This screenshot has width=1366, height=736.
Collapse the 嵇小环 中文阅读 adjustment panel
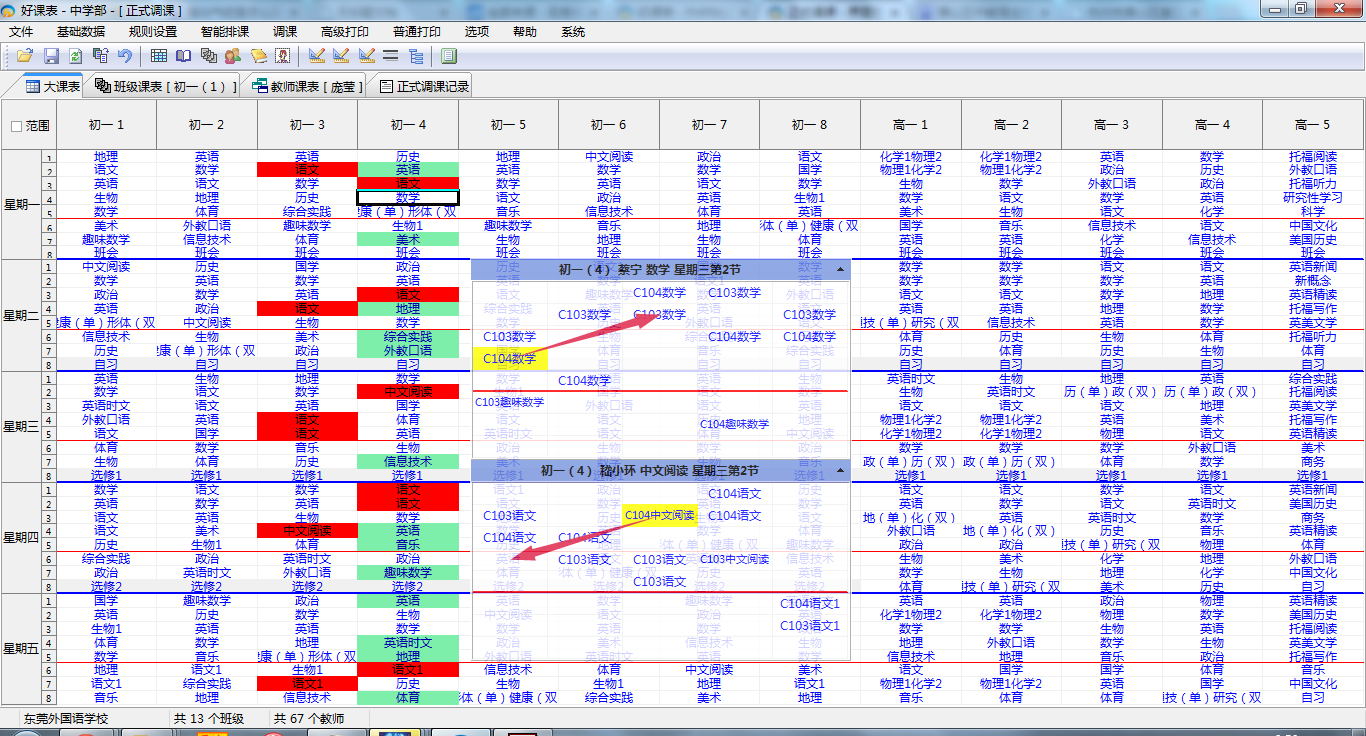[841, 470]
